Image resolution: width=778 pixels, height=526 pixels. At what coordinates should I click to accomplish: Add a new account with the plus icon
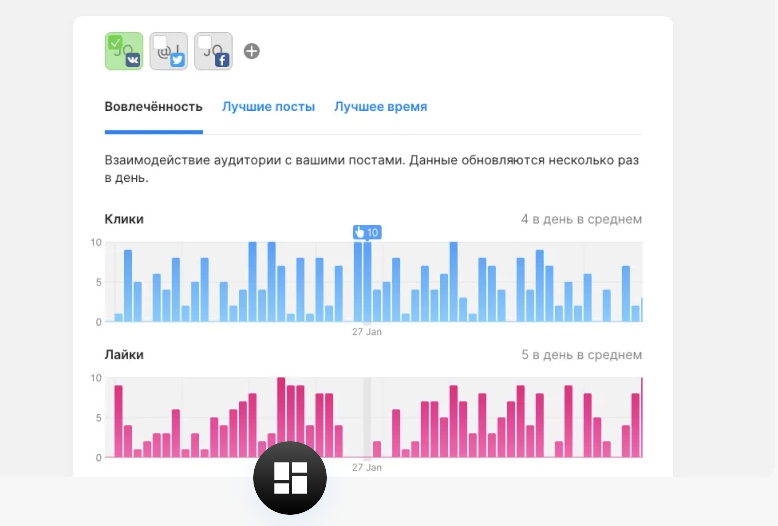pos(252,51)
